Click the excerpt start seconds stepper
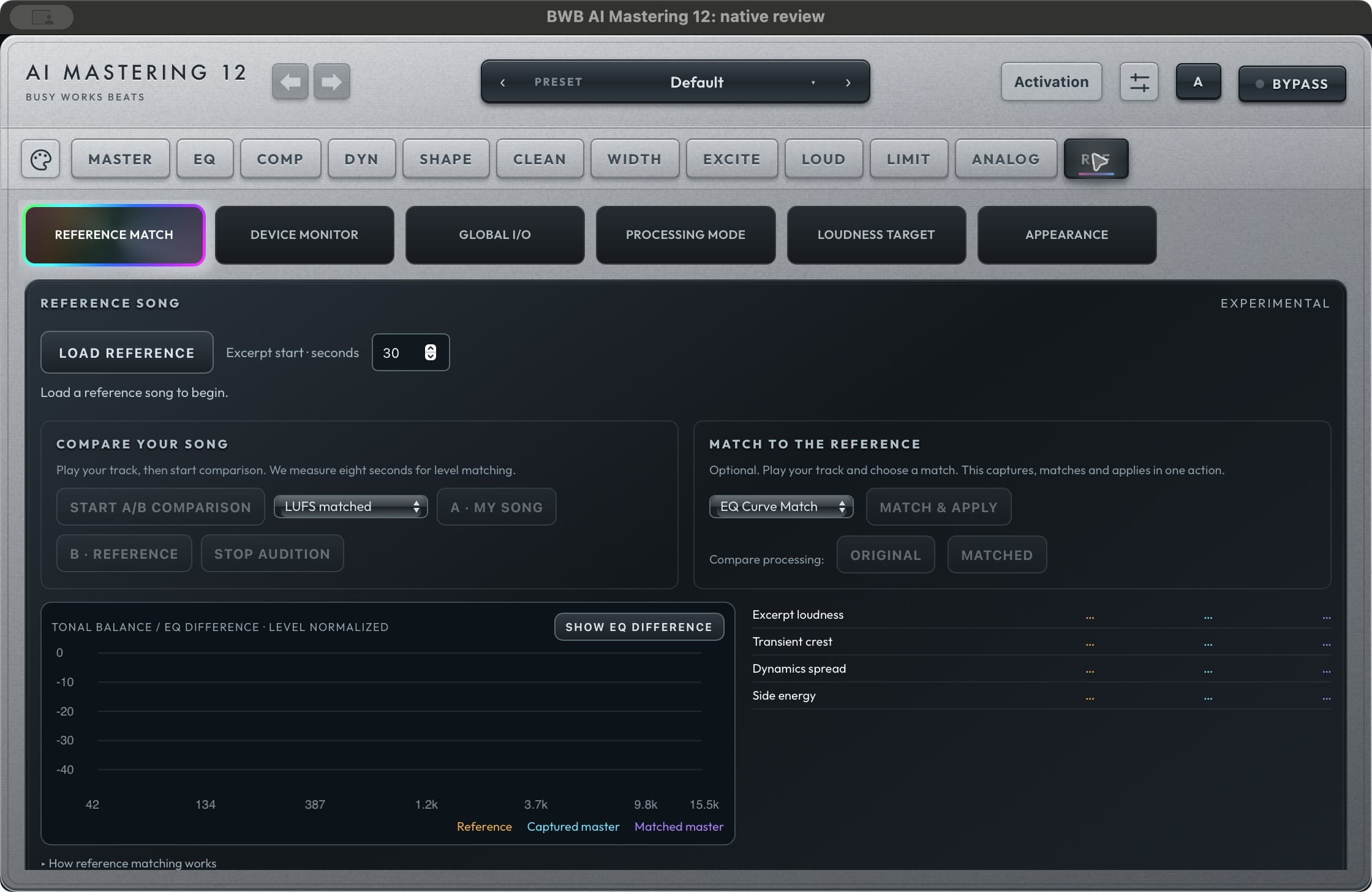 [x=431, y=352]
